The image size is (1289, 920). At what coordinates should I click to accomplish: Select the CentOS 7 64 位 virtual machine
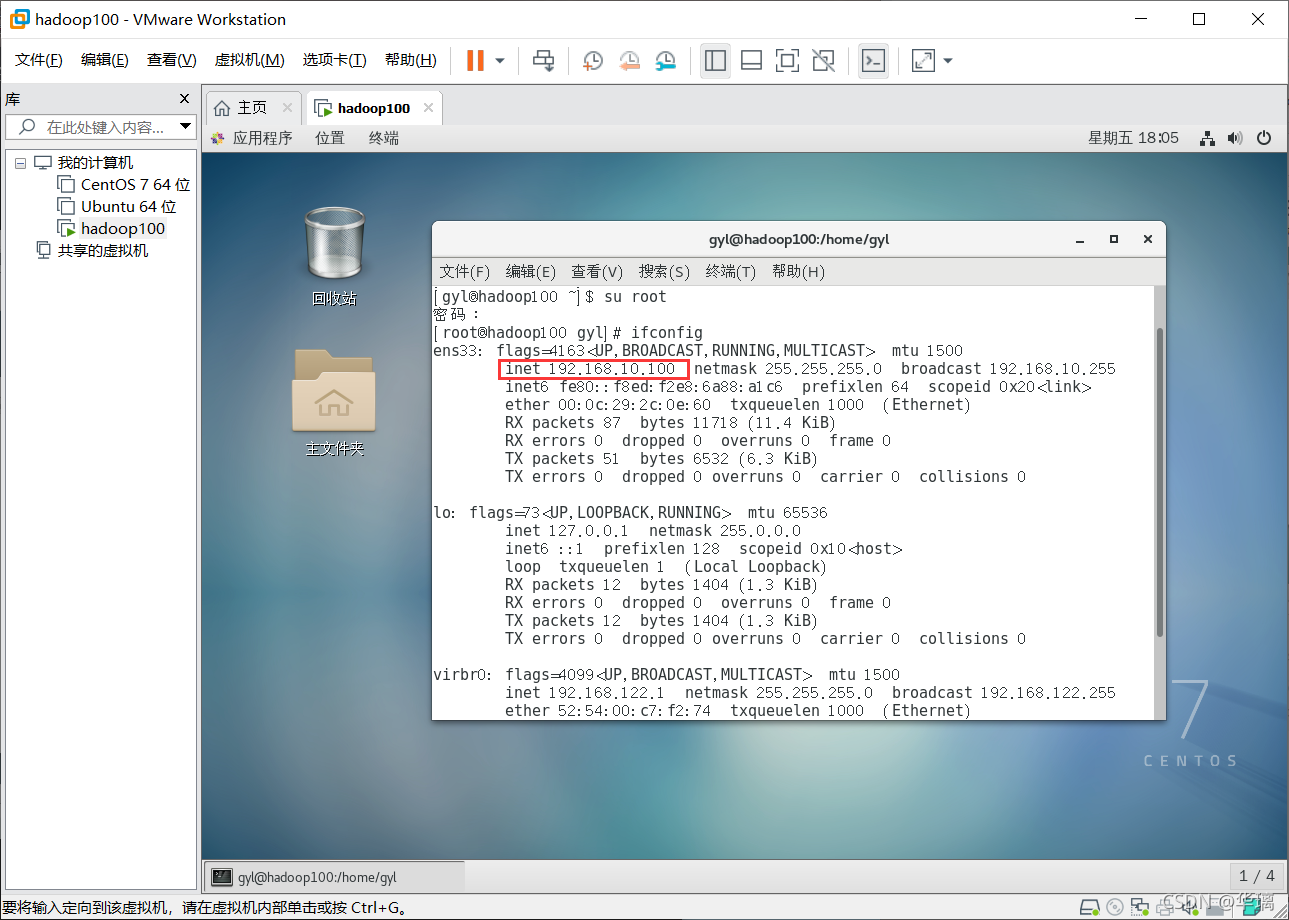[x=135, y=184]
